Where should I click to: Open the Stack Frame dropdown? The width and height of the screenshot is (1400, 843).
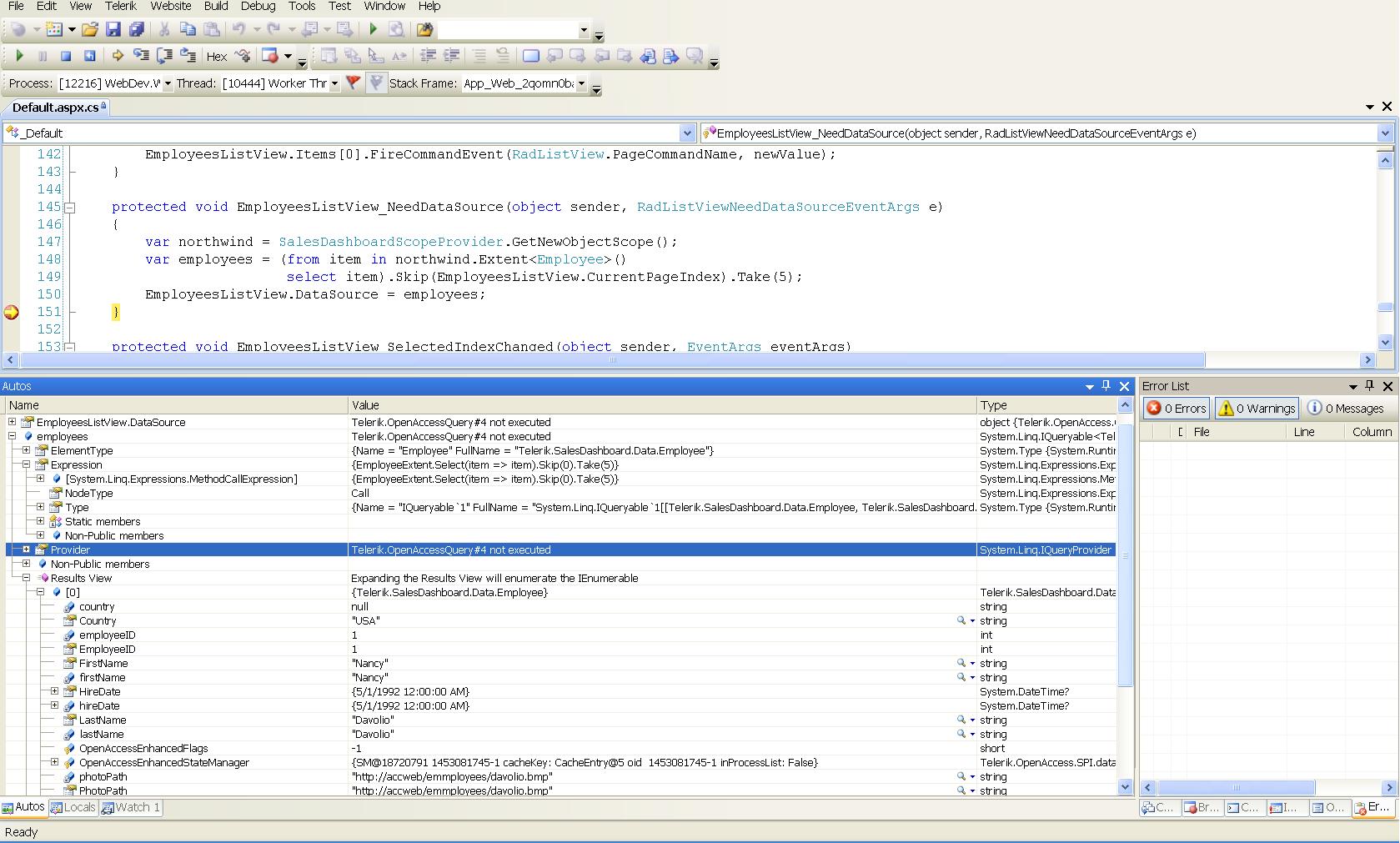[x=581, y=83]
